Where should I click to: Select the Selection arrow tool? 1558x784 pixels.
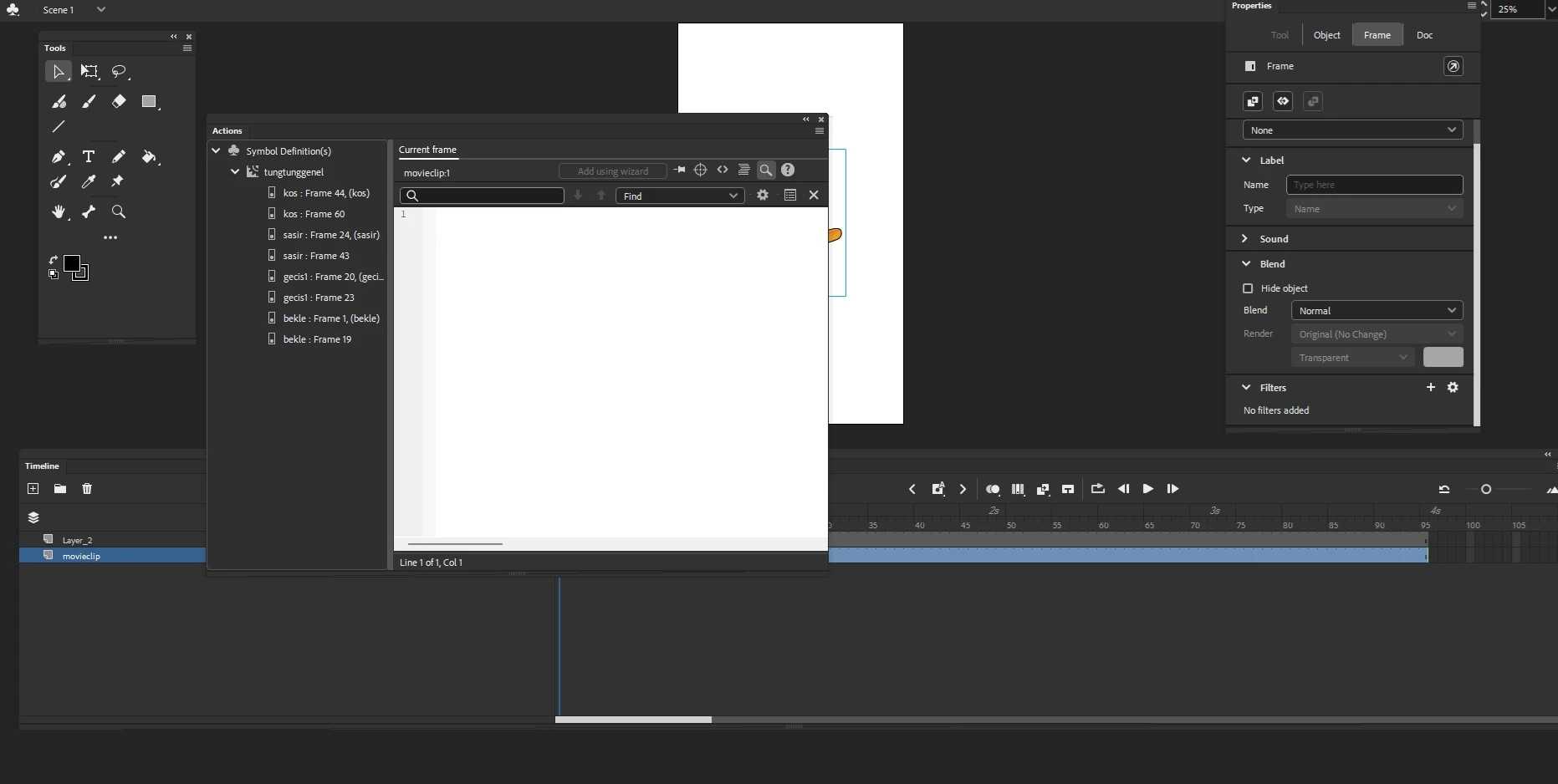click(x=58, y=72)
